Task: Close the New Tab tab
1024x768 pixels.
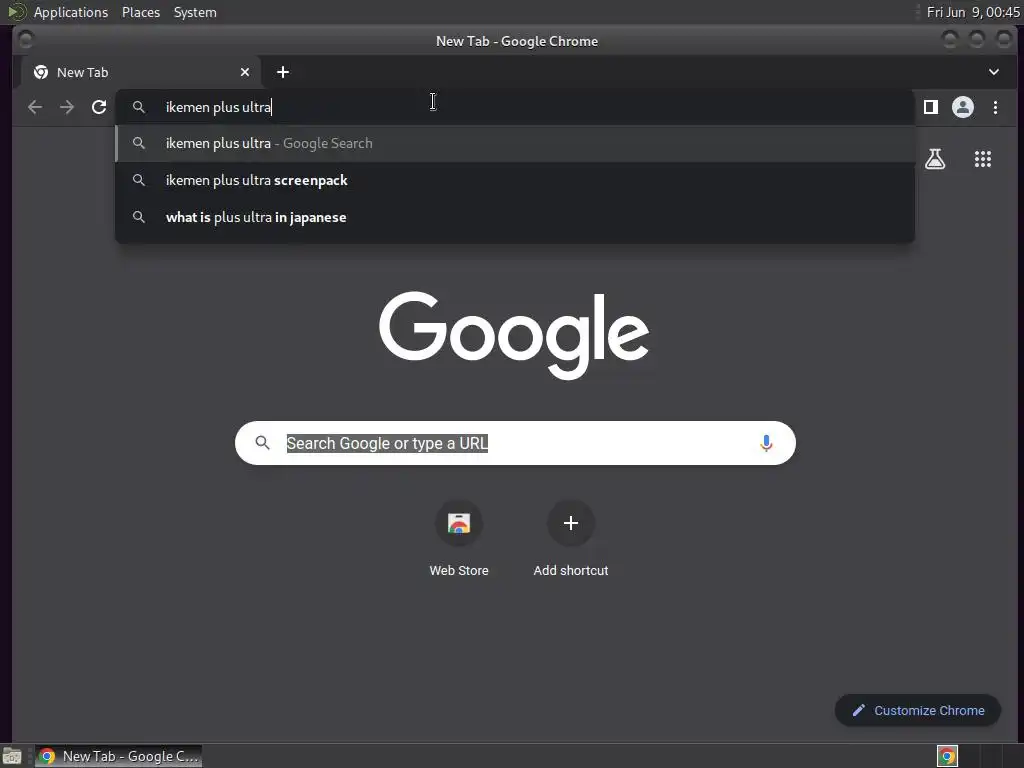Action: click(245, 72)
